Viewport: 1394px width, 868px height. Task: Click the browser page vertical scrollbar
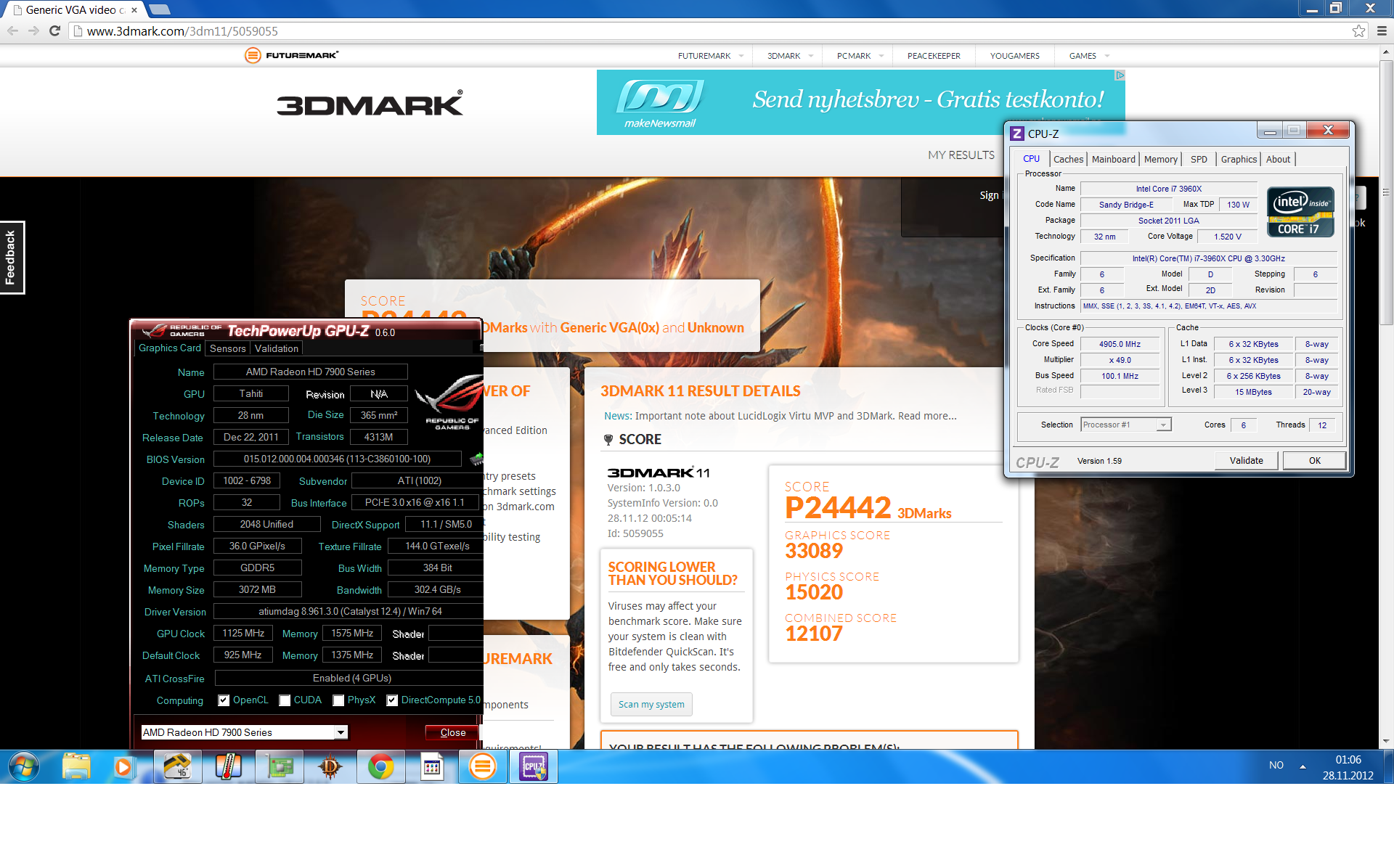1386,192
